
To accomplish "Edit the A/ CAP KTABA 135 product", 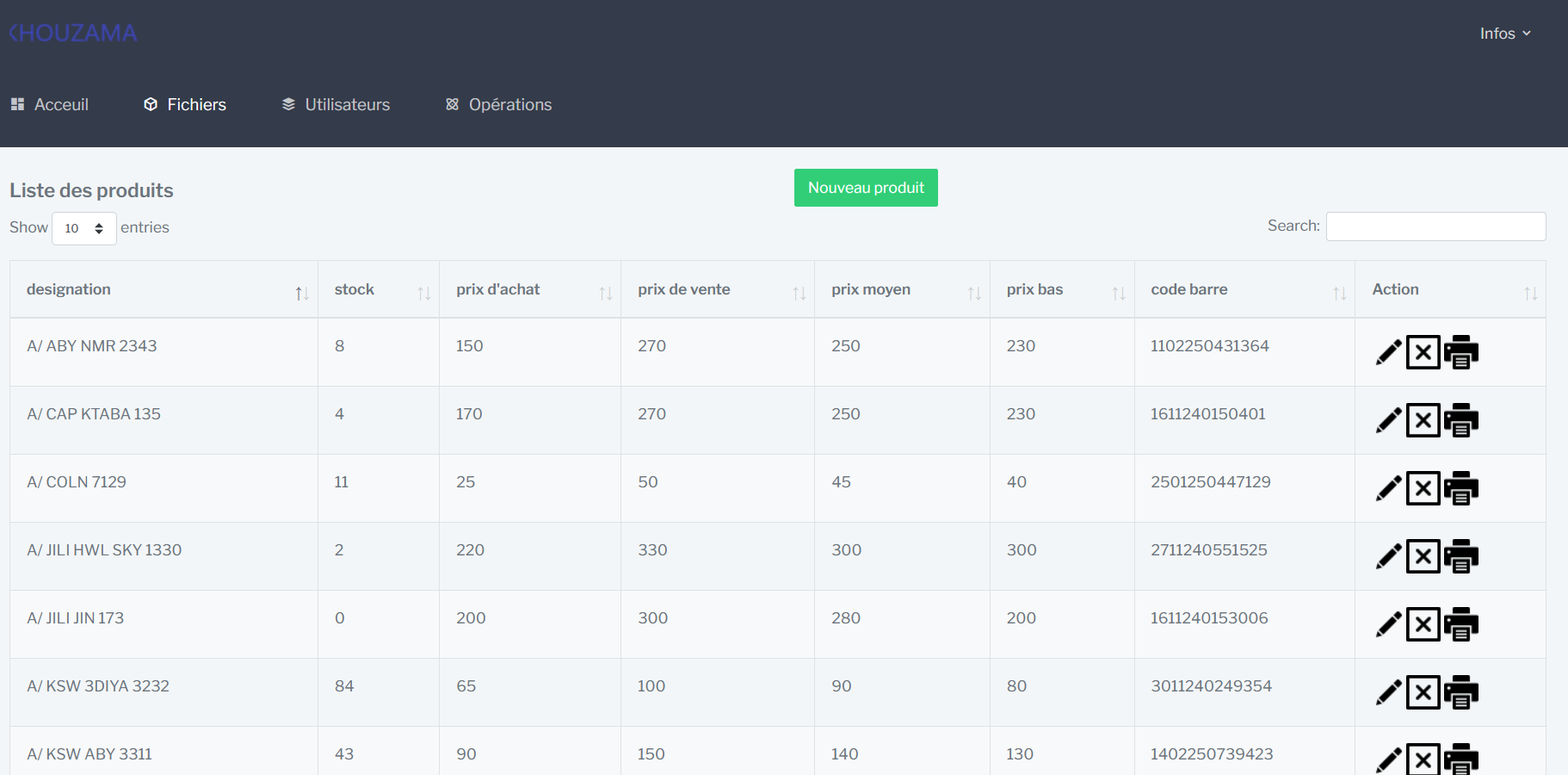I will pos(1388,420).
